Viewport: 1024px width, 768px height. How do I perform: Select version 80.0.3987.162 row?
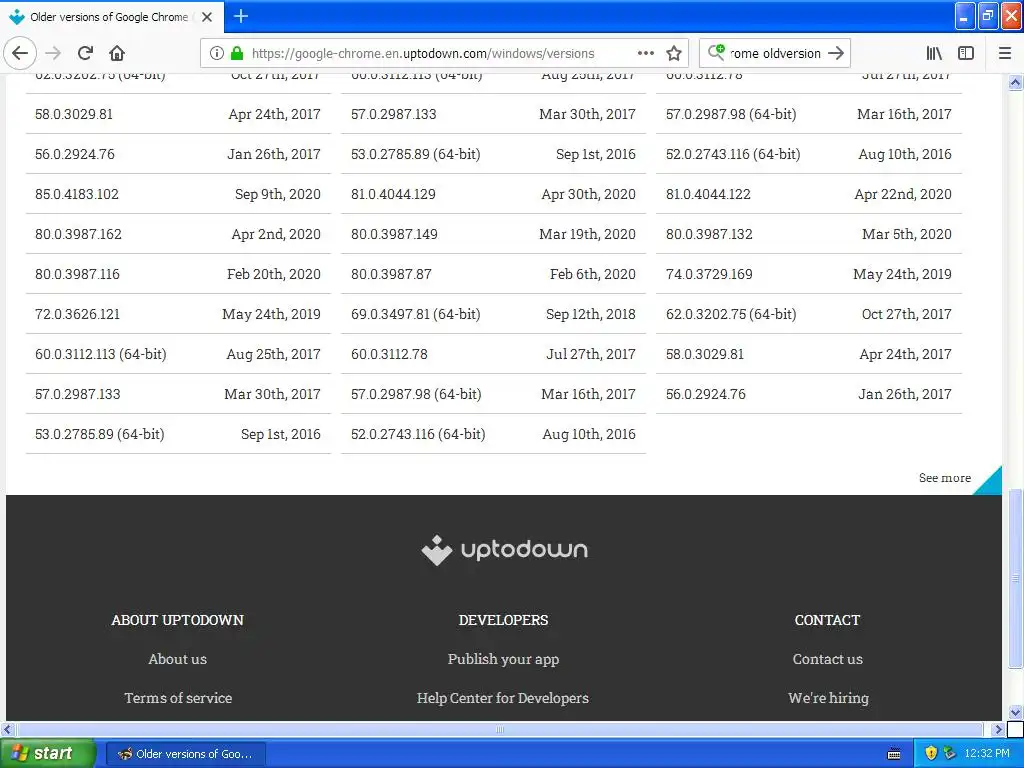[x=178, y=234]
